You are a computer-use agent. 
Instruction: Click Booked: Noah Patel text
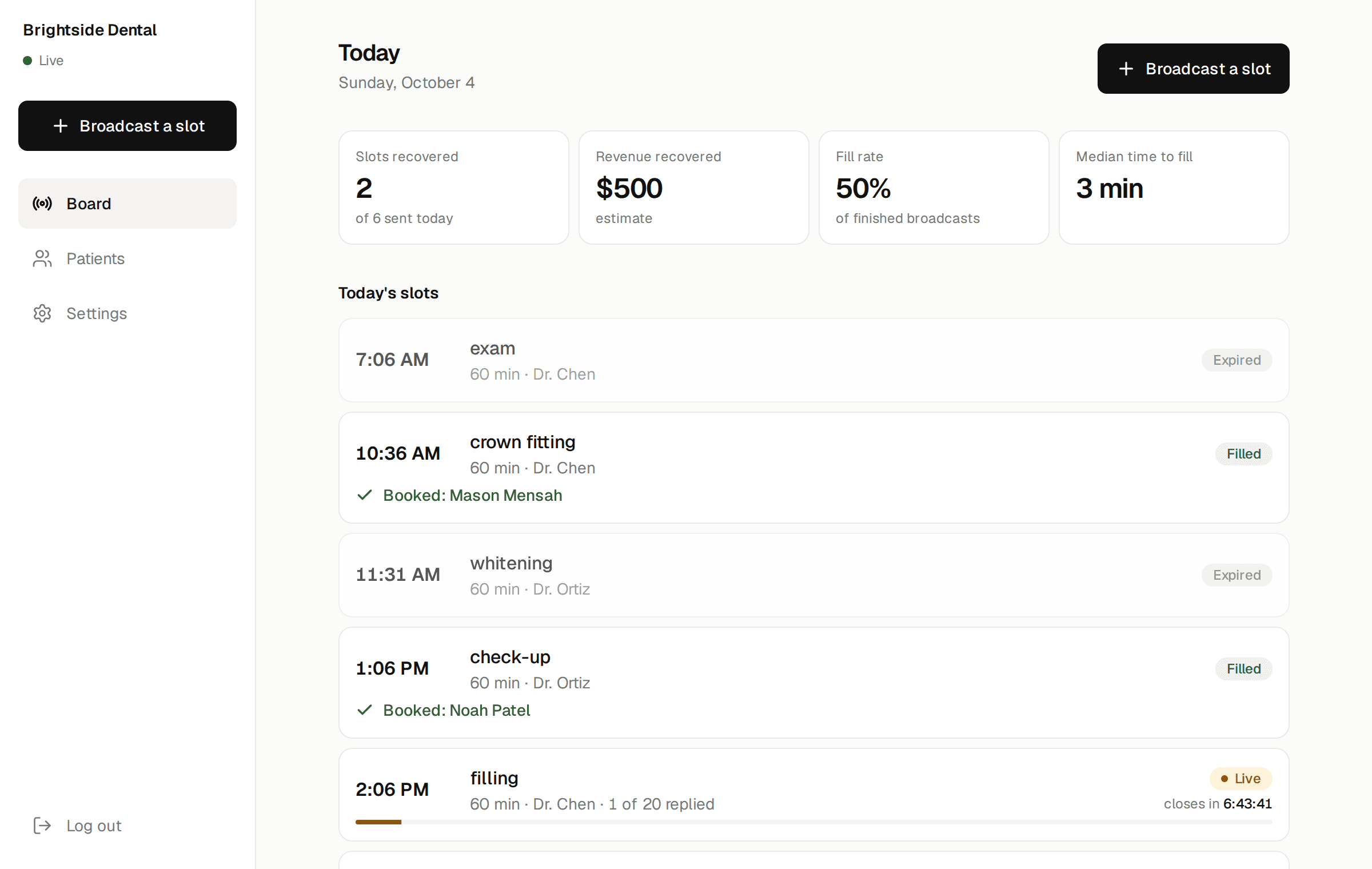point(457,710)
